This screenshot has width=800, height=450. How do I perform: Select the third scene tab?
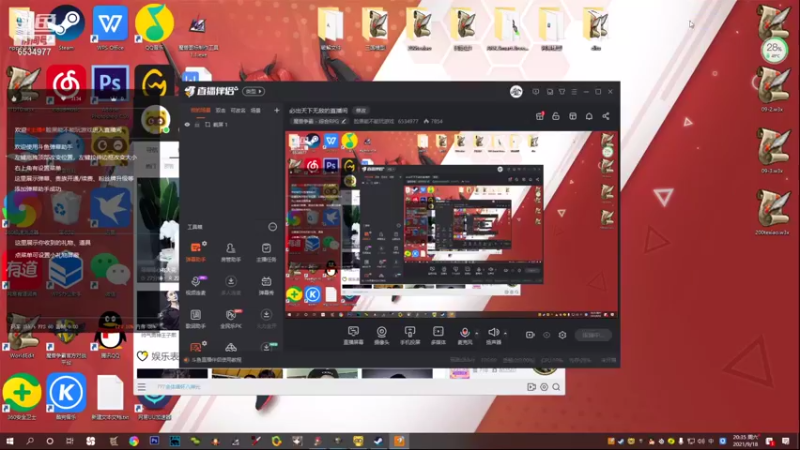(238, 110)
